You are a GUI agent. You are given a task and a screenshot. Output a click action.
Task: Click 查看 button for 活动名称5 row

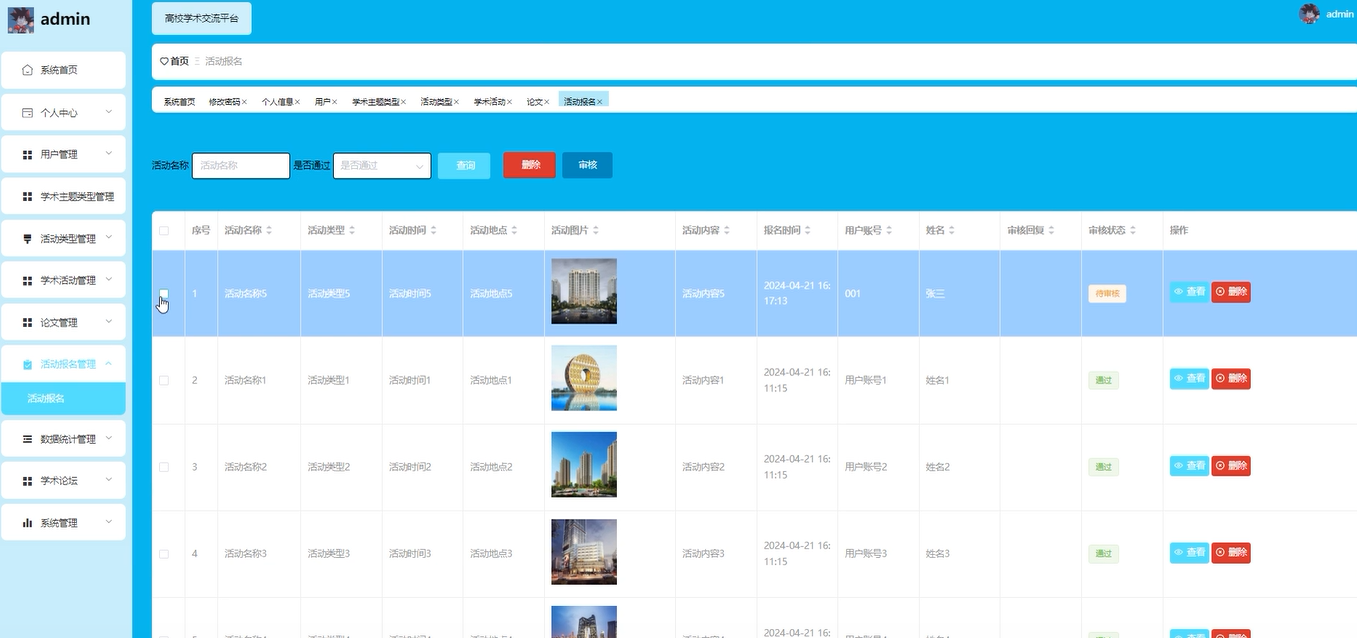[x=1189, y=292]
